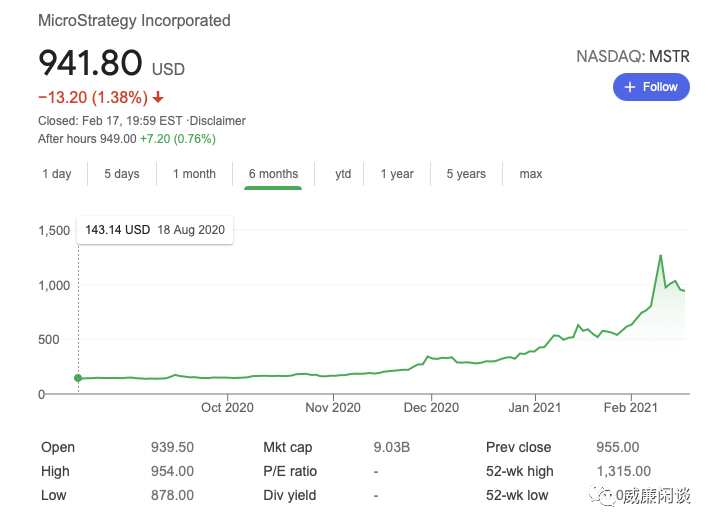Open the Disclaimer link
Screen dimensions: 713x527
point(217,121)
